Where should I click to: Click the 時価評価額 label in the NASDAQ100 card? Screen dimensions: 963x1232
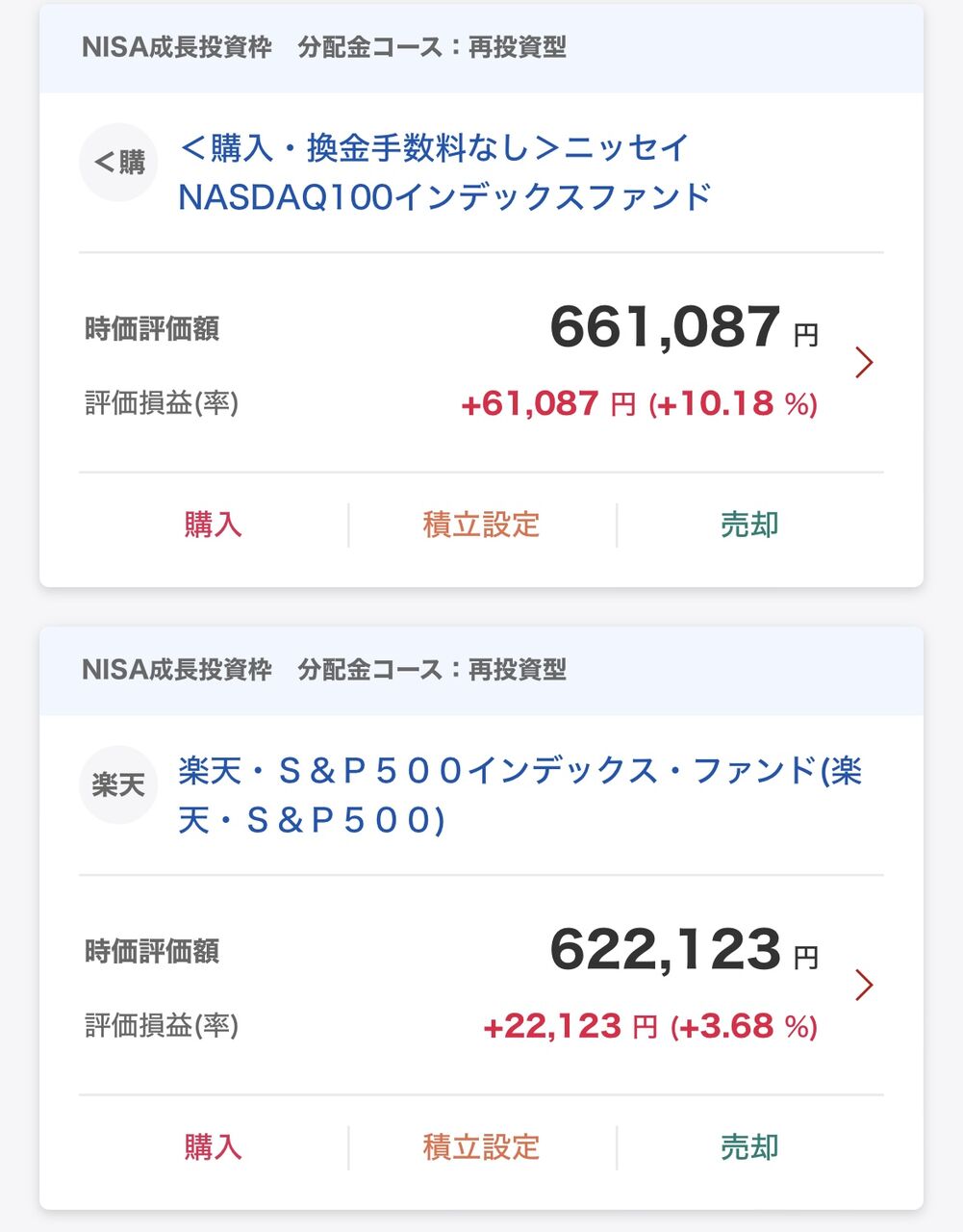pos(152,329)
